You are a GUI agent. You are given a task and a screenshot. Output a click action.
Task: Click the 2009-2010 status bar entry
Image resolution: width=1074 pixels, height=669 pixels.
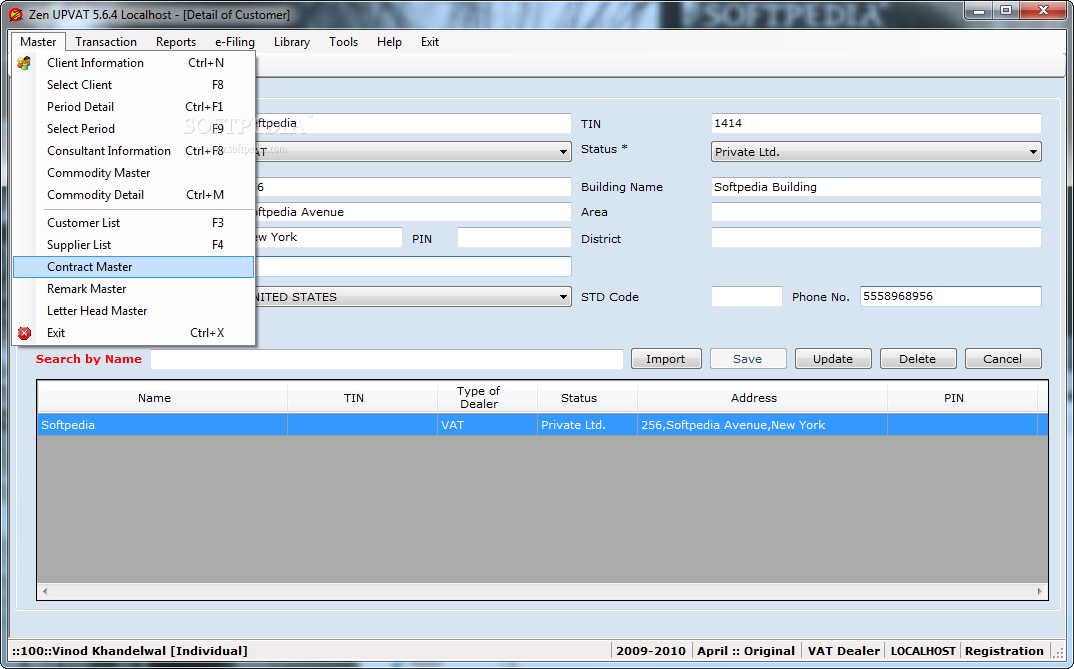[x=651, y=651]
